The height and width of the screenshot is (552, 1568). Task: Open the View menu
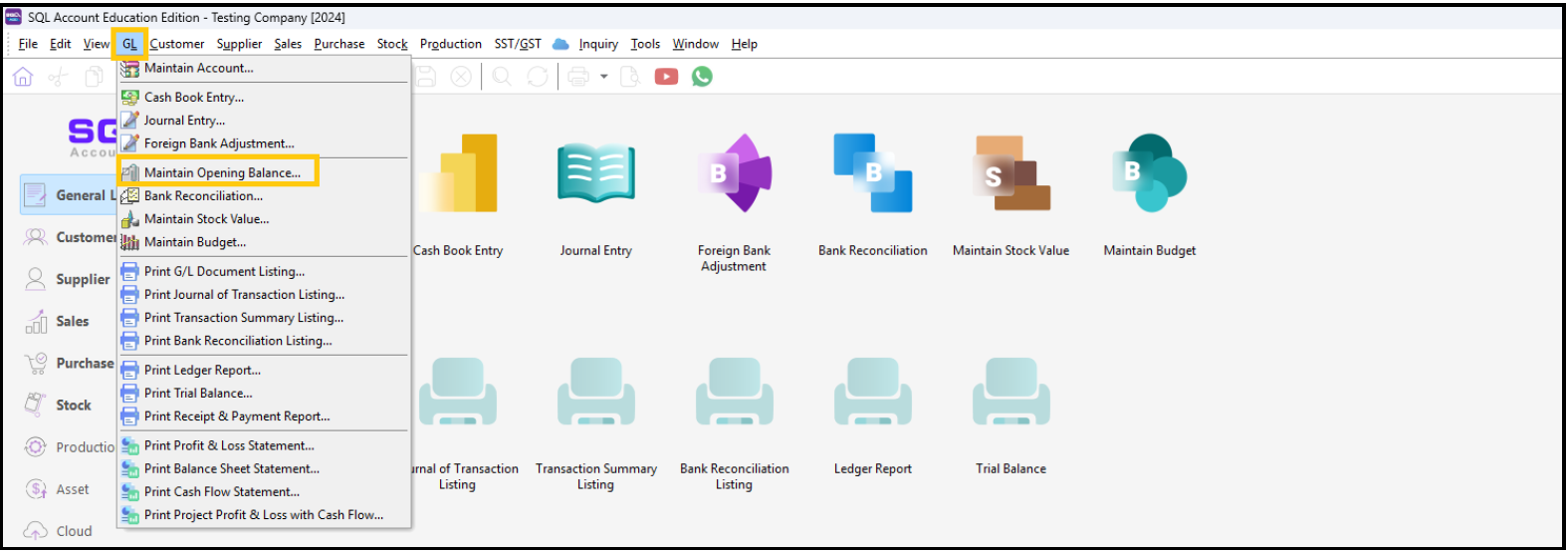tap(97, 44)
